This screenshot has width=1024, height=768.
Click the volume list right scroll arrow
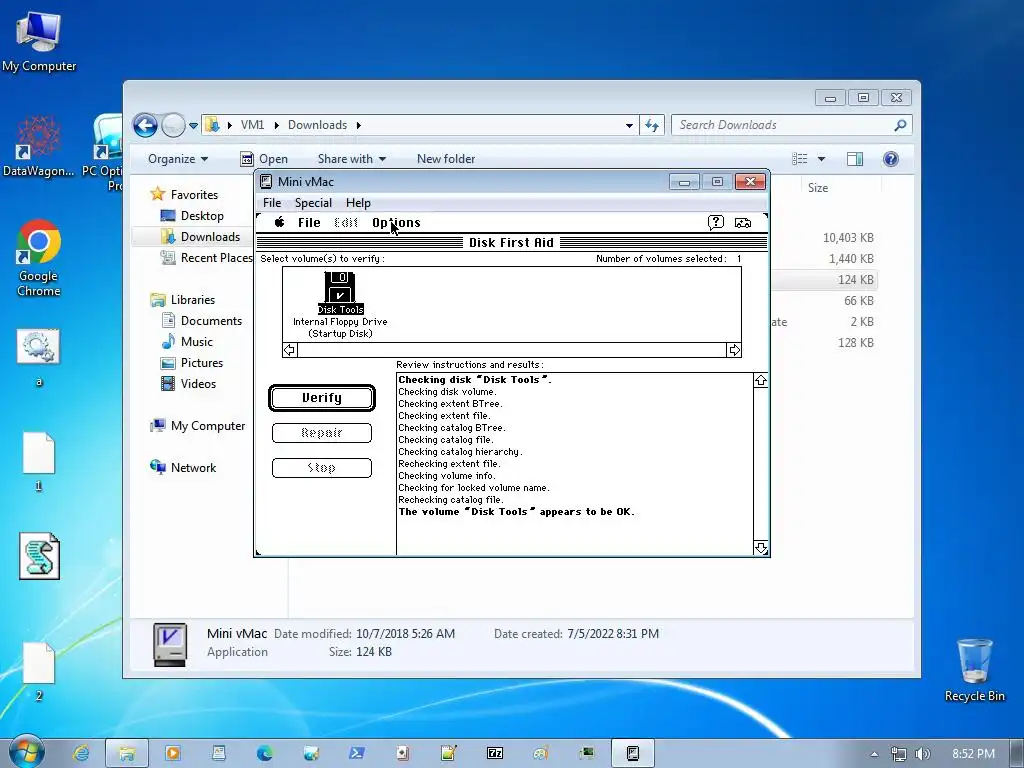[x=734, y=350]
